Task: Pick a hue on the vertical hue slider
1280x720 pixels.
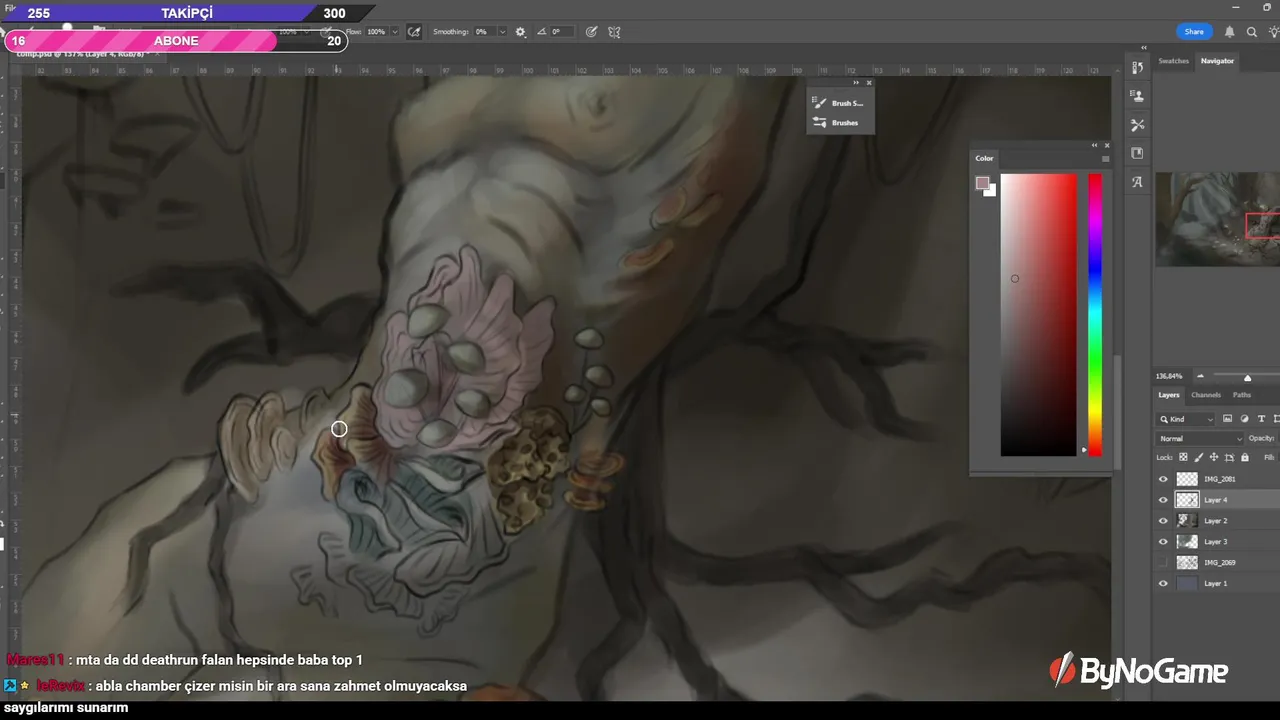Action: [1095, 315]
